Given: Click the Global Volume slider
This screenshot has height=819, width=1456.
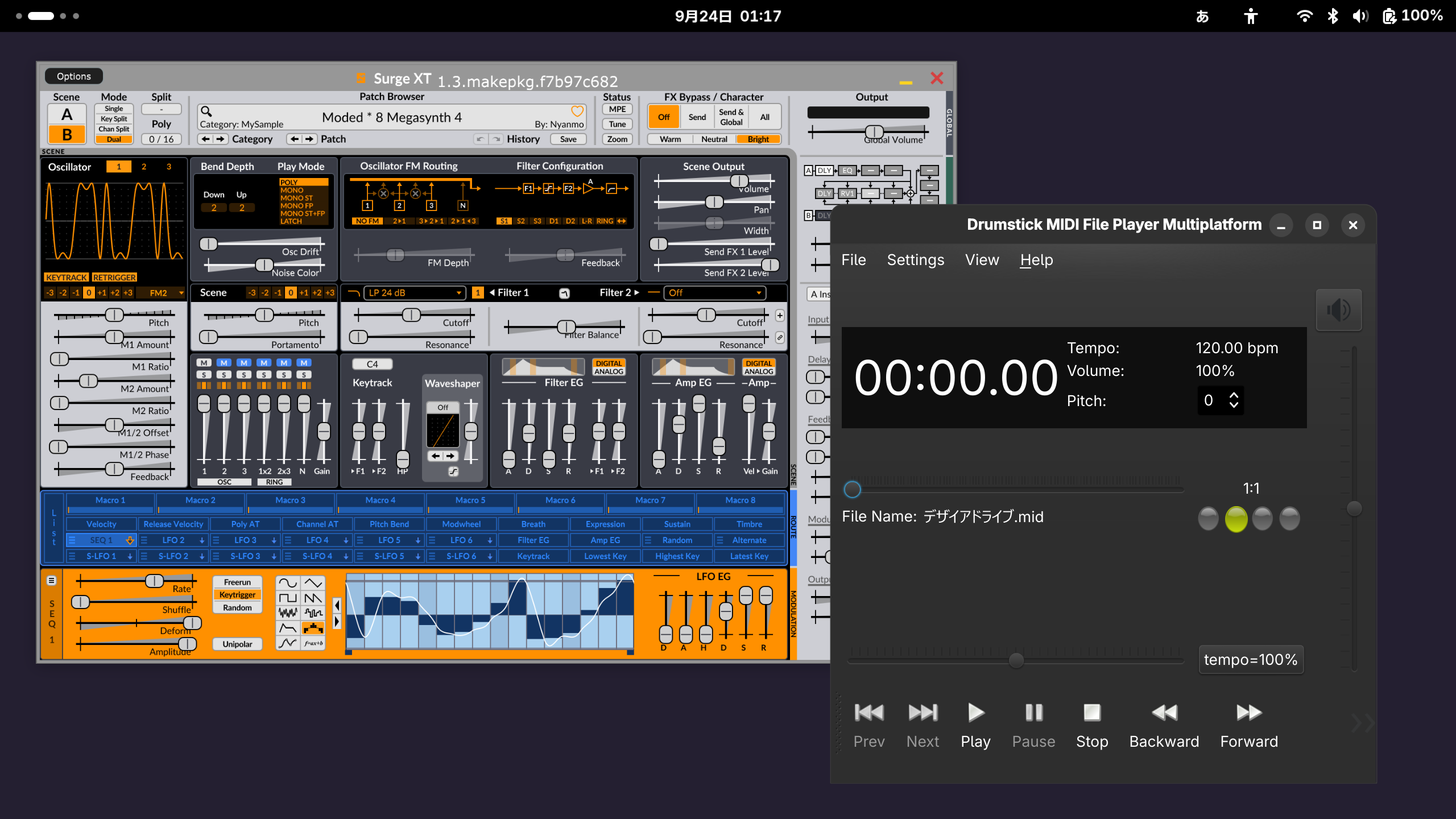Looking at the screenshot, I should coord(868,133).
